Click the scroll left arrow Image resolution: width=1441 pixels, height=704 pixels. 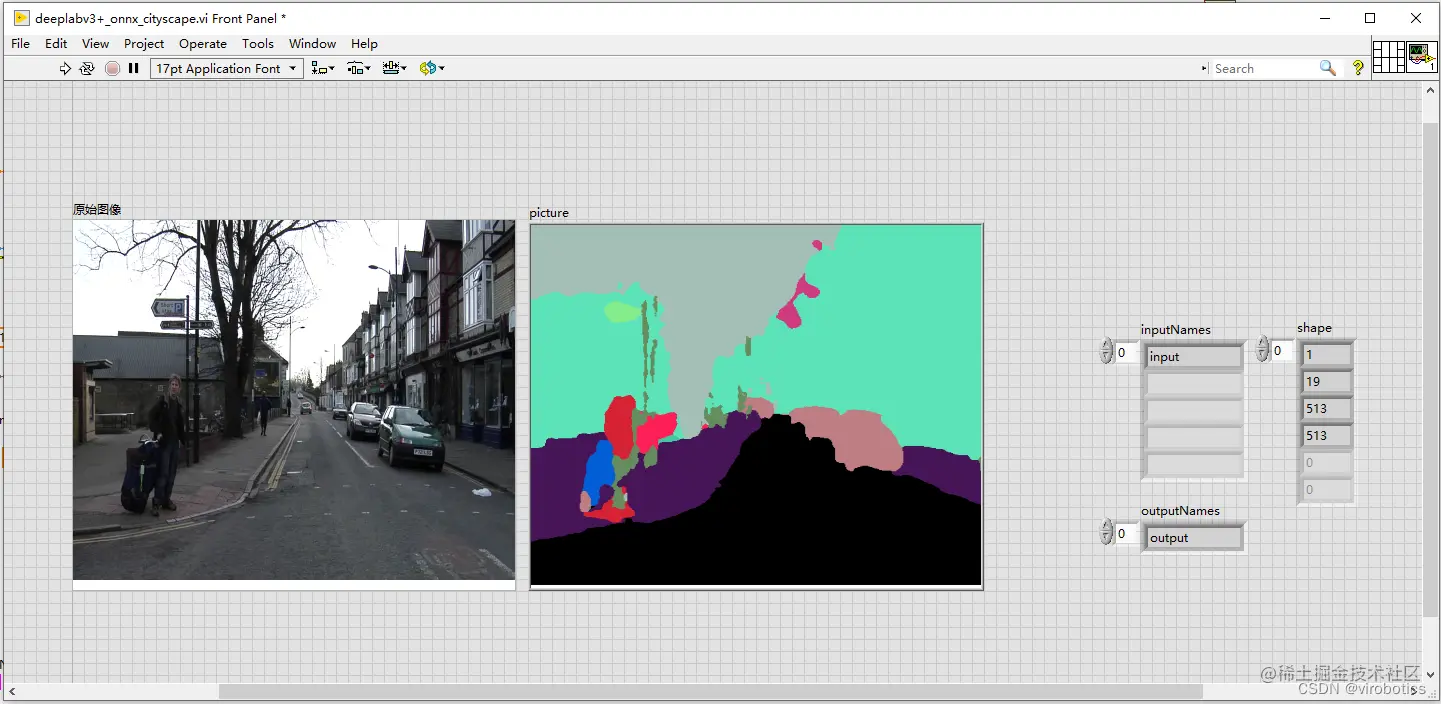click(x=12, y=691)
